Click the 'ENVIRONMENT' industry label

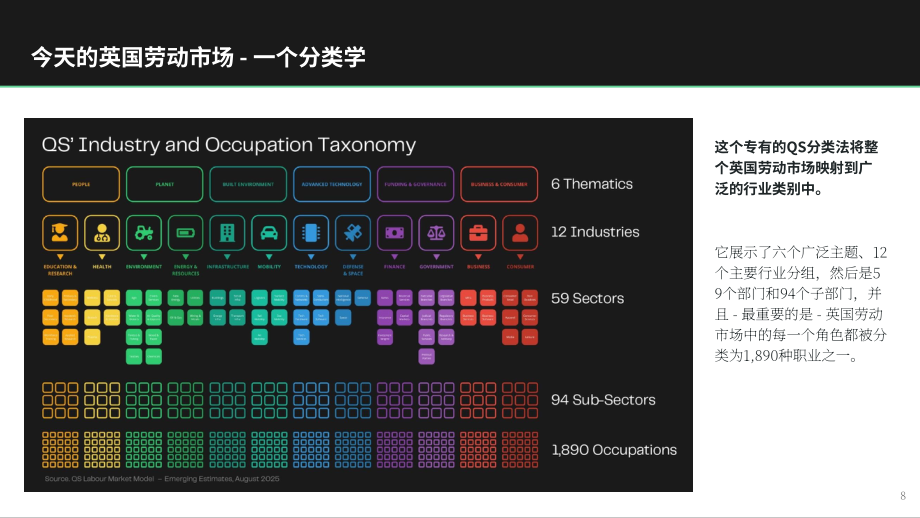point(144,267)
